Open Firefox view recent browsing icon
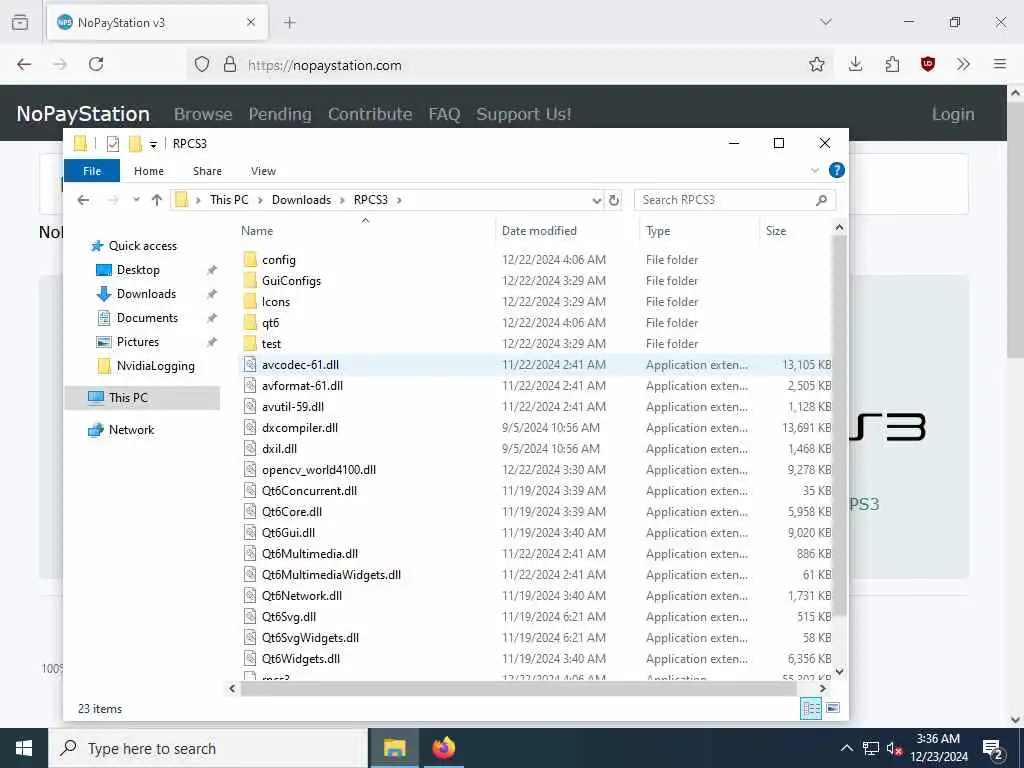Image resolution: width=1024 pixels, height=768 pixels. click(x=20, y=22)
